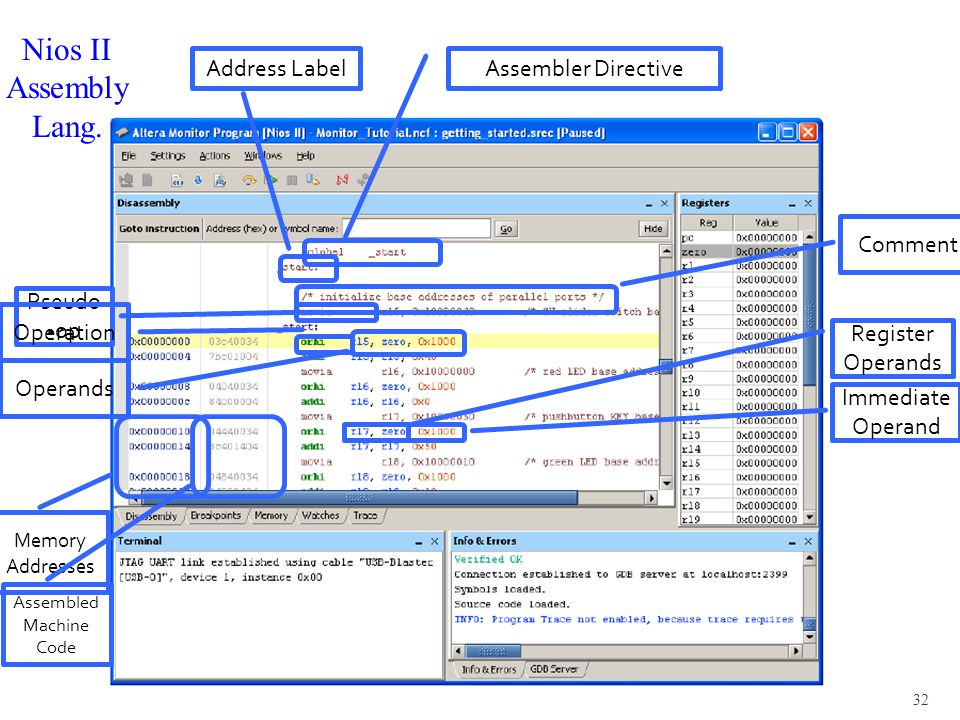Screen dimensions: 960x720
Task: Switch to the Breakpoints tab
Action: click(216, 516)
